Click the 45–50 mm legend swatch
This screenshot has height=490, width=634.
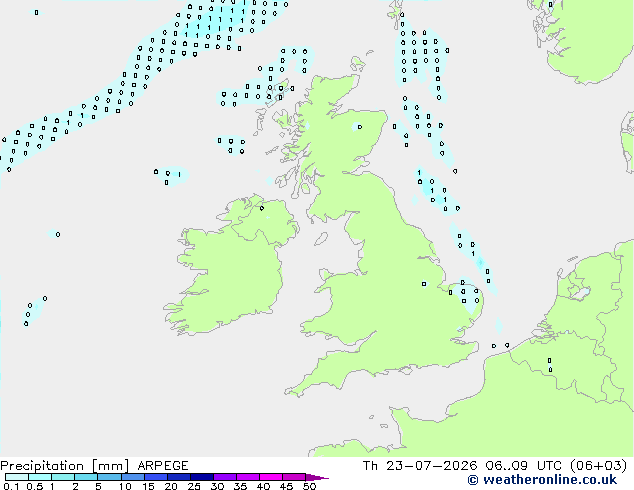[294, 477]
